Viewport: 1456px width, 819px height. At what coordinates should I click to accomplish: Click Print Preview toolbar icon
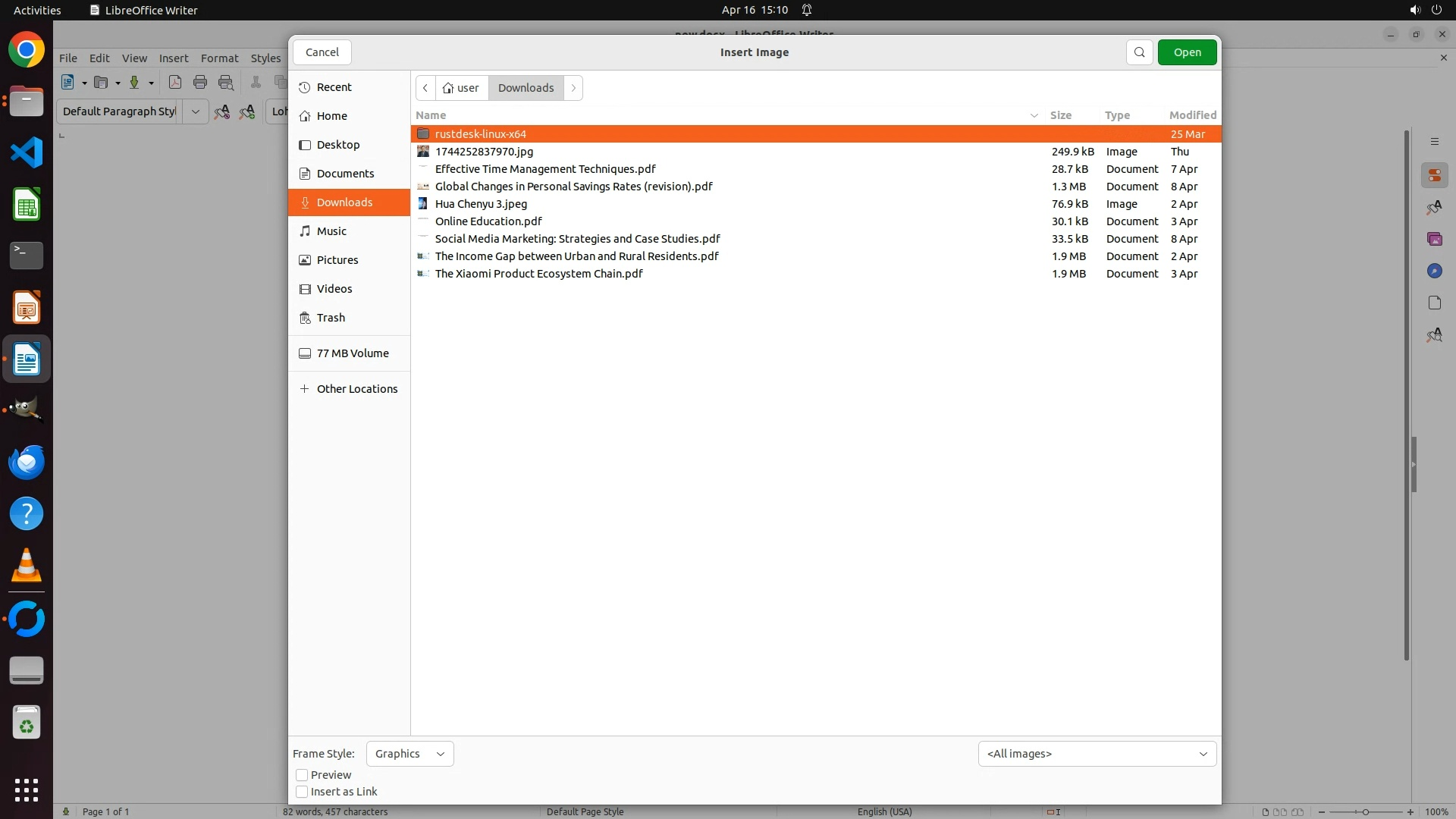(x=226, y=83)
